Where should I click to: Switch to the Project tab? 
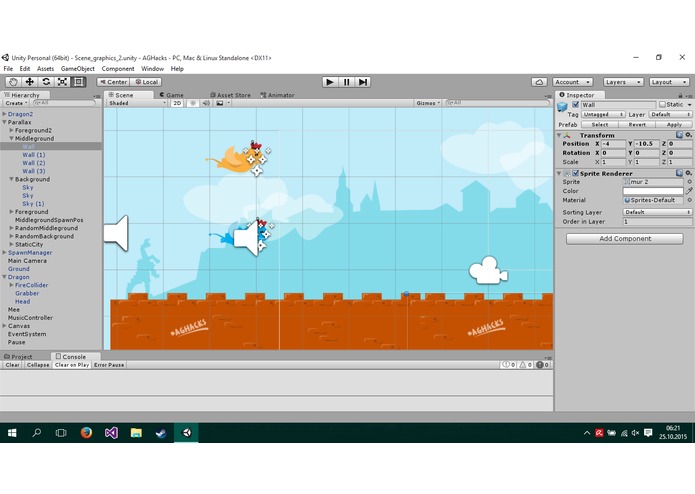pyautogui.click(x=19, y=357)
